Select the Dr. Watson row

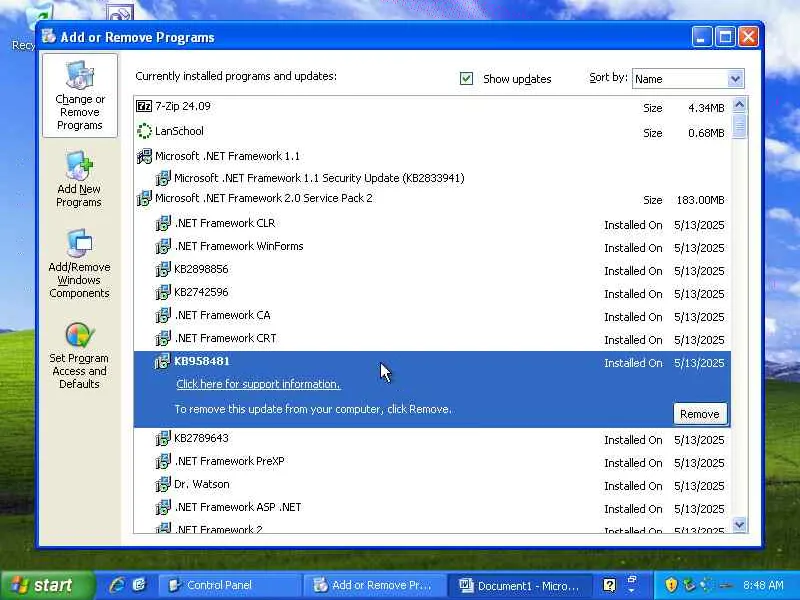(x=432, y=485)
